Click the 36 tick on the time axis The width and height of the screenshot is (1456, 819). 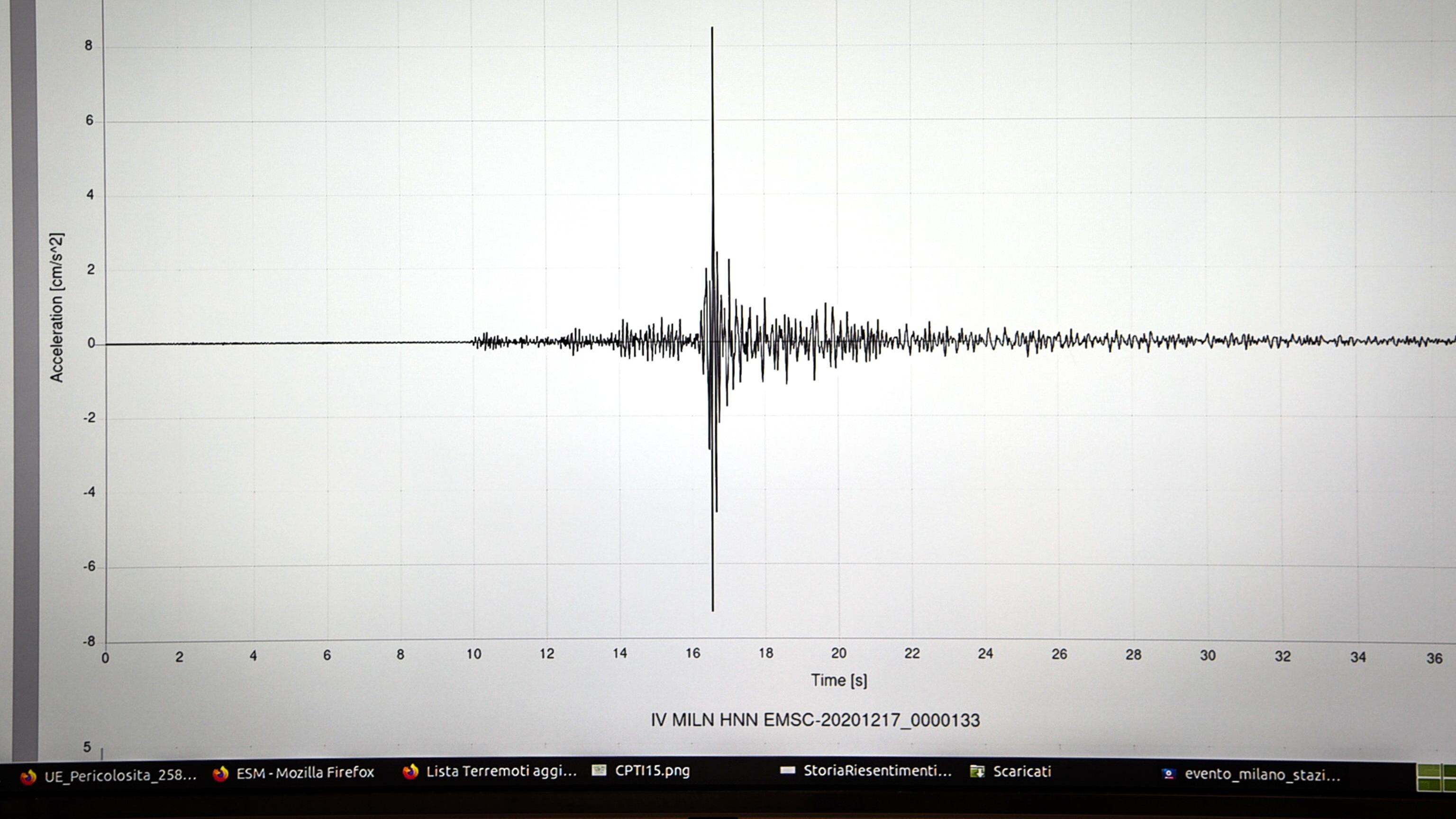point(1435,658)
